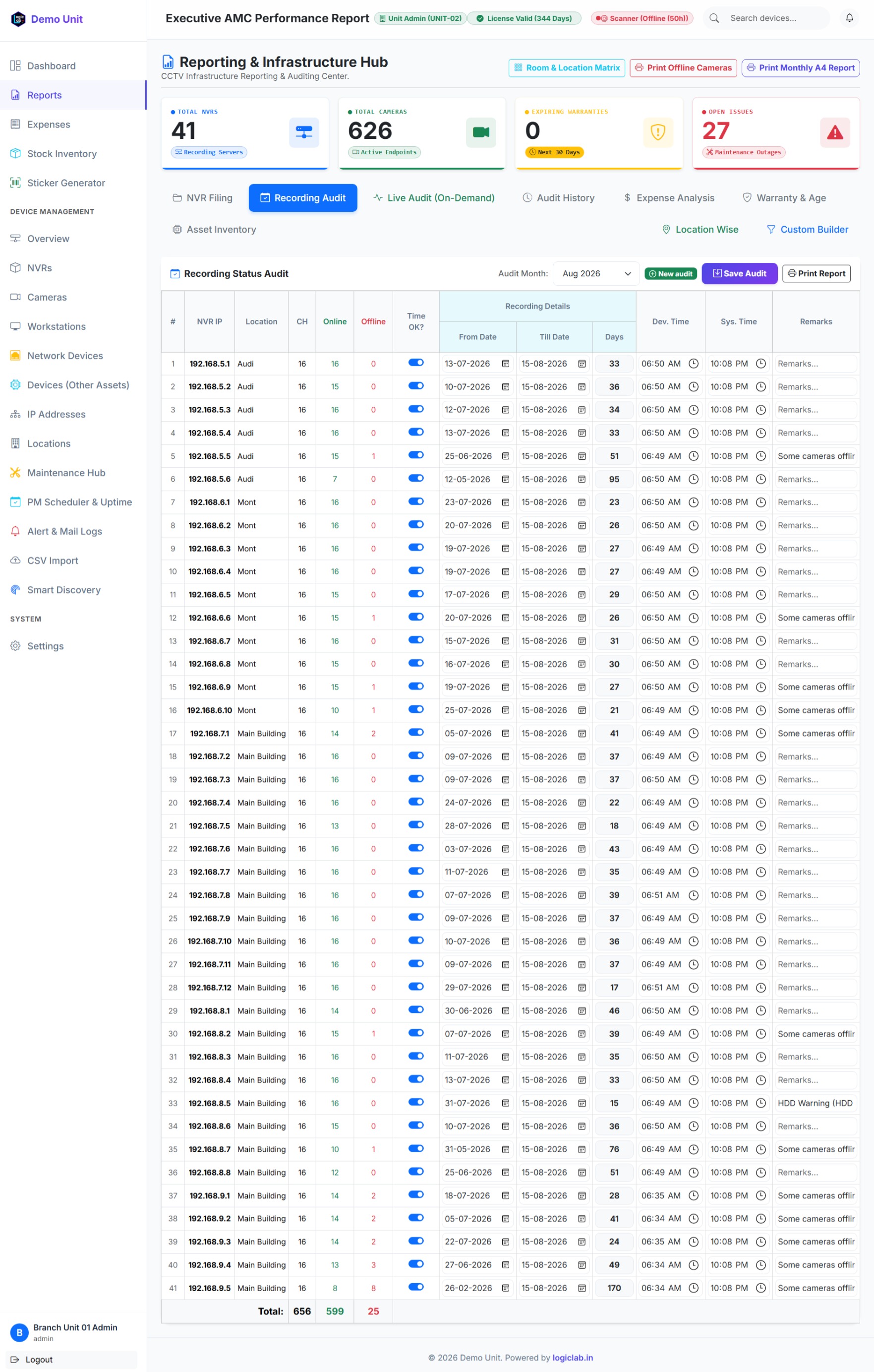Click the Total NVRs server icon

pos(304,132)
